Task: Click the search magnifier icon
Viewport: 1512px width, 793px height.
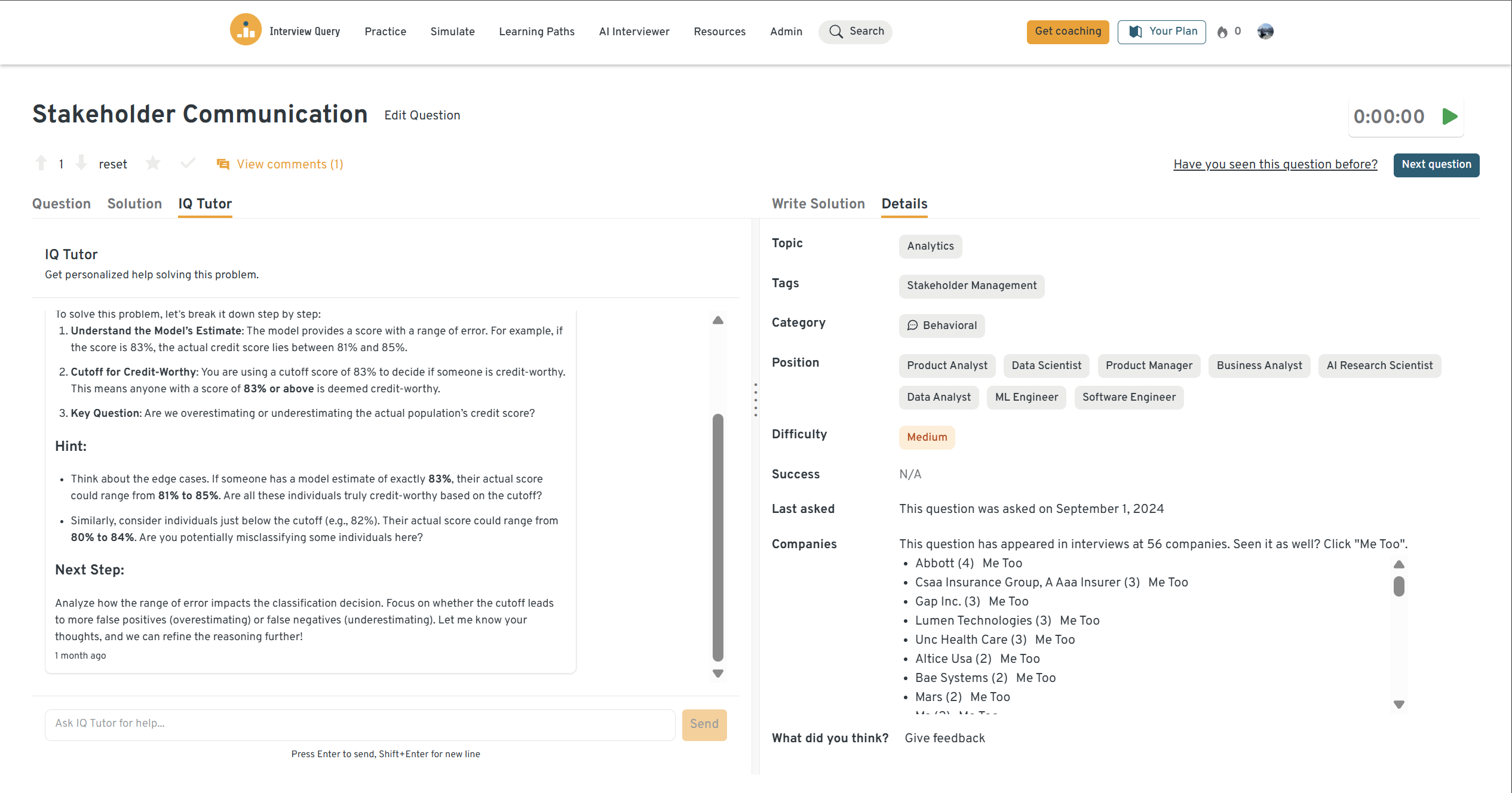Action: [836, 32]
